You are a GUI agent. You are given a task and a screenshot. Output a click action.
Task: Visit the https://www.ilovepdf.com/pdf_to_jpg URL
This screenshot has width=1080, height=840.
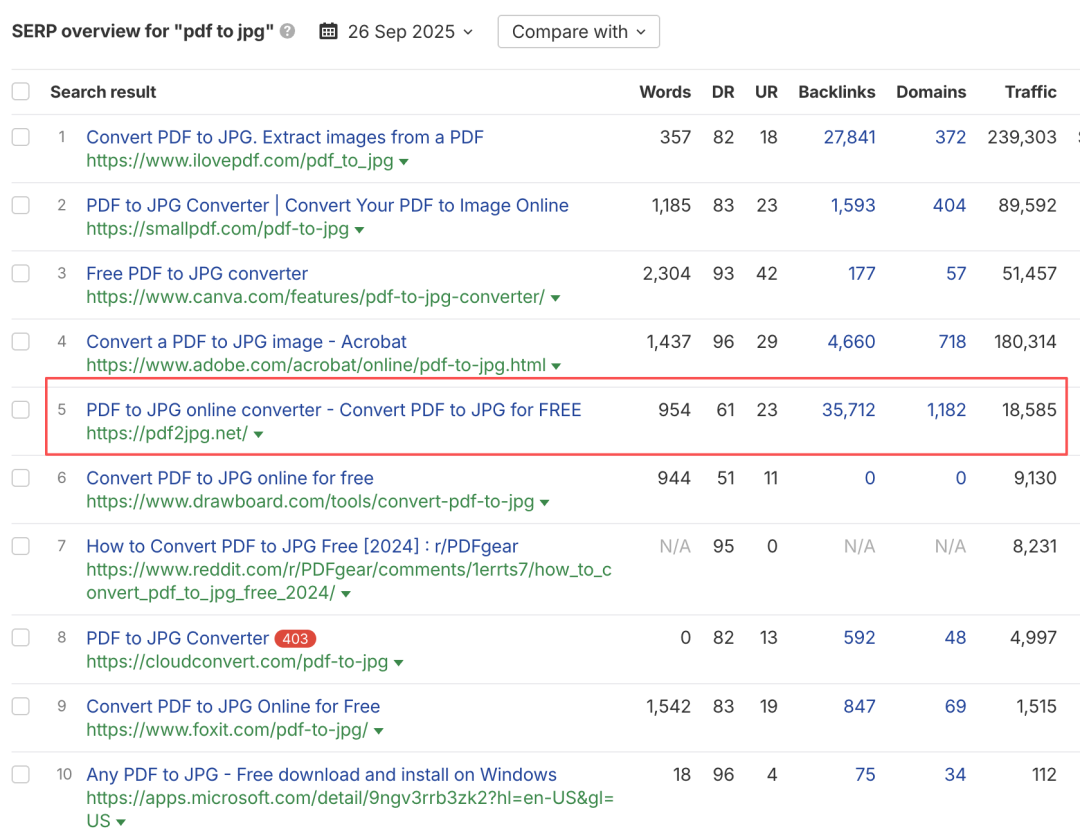[240, 160]
